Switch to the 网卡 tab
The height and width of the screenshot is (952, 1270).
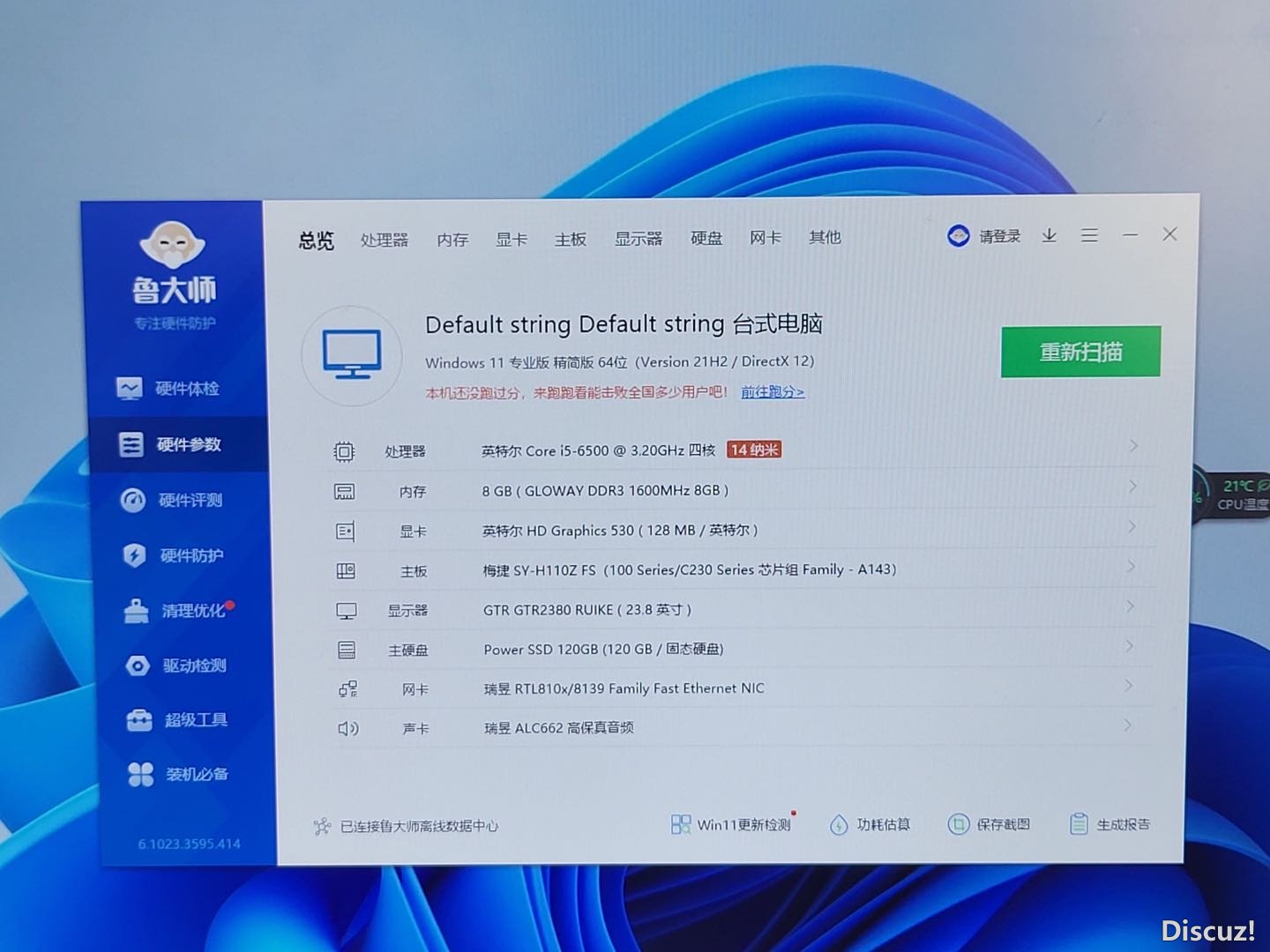[766, 238]
